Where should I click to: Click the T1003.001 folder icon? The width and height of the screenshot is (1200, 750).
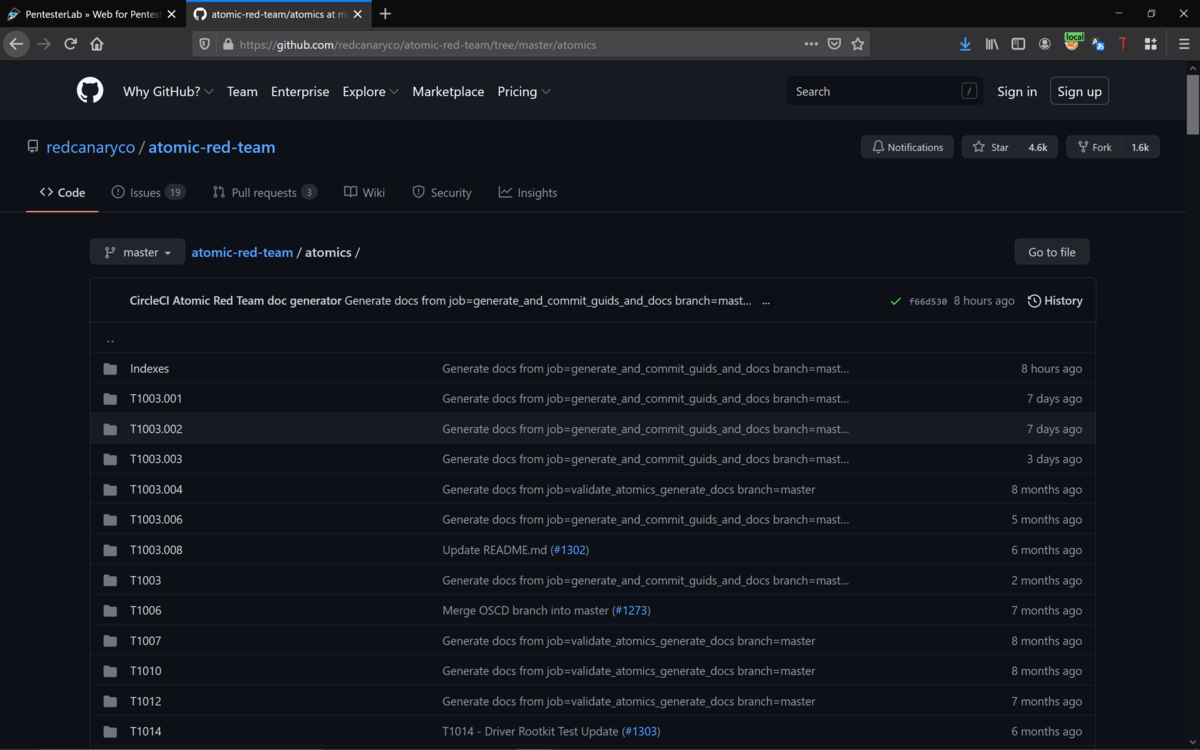tap(110, 399)
